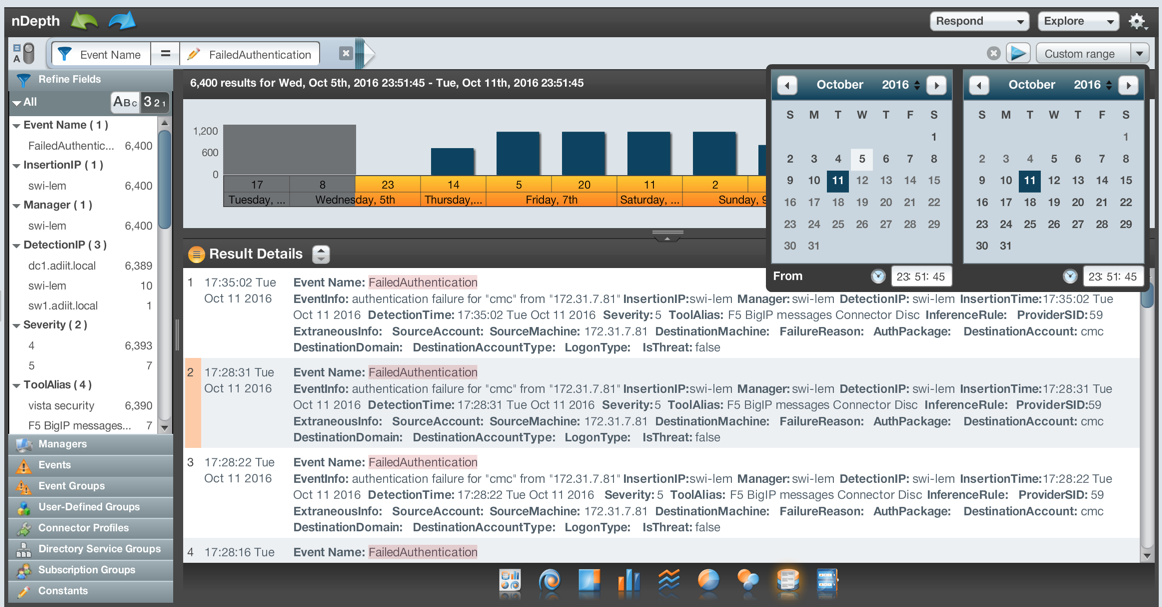
Task: Go to previous month in From calendar
Action: (787, 85)
